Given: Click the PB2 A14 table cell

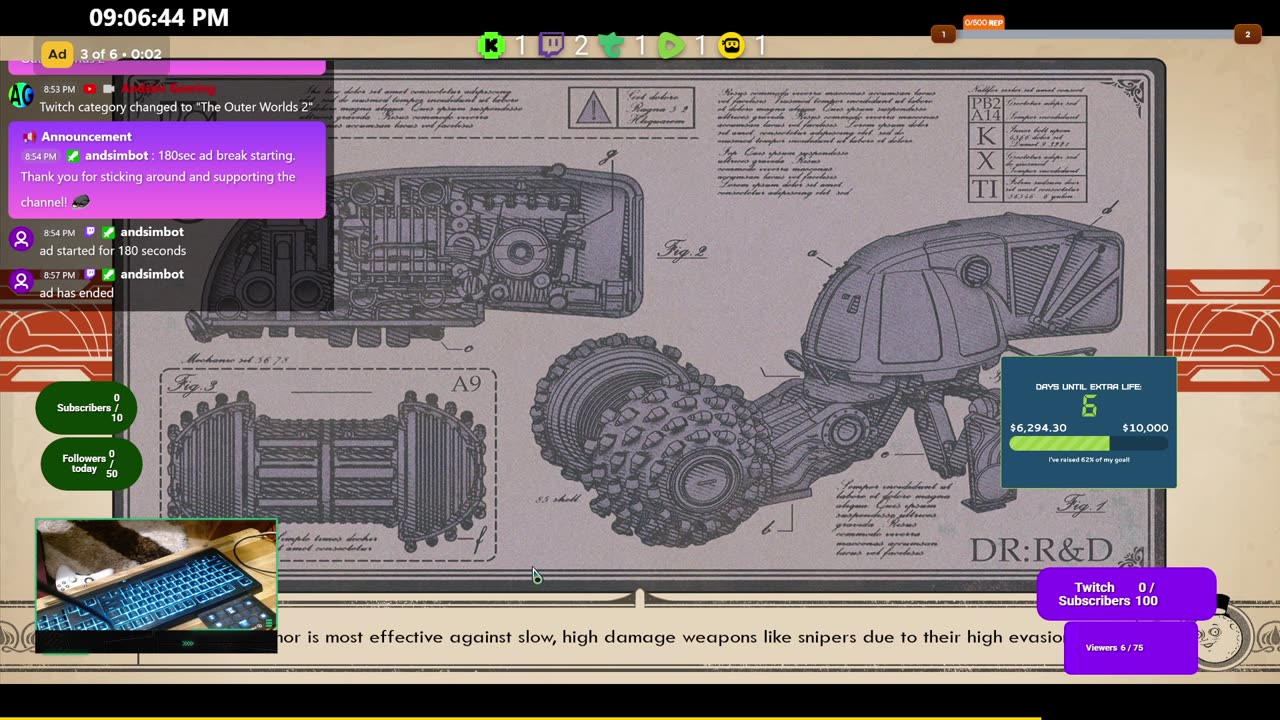Looking at the screenshot, I should 986,109.
